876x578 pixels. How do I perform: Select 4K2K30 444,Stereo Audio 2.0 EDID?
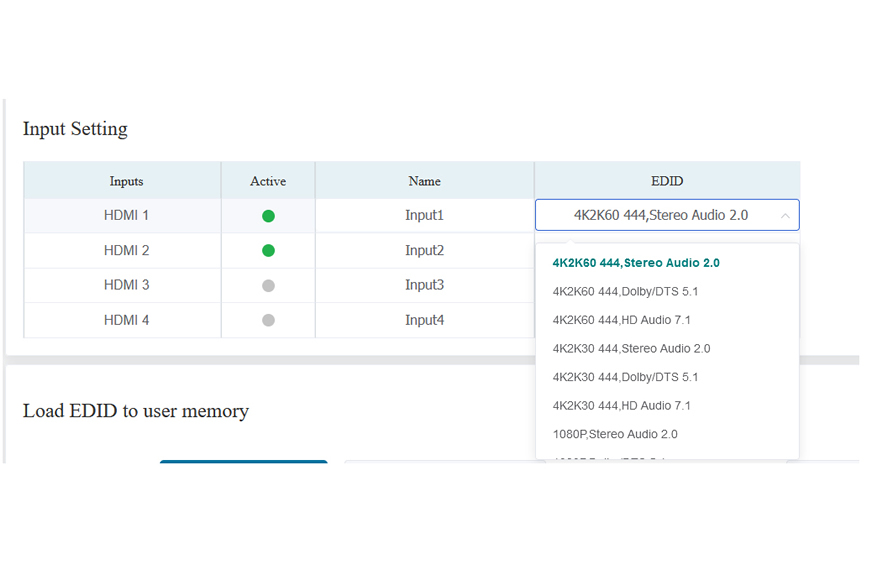[x=631, y=349]
